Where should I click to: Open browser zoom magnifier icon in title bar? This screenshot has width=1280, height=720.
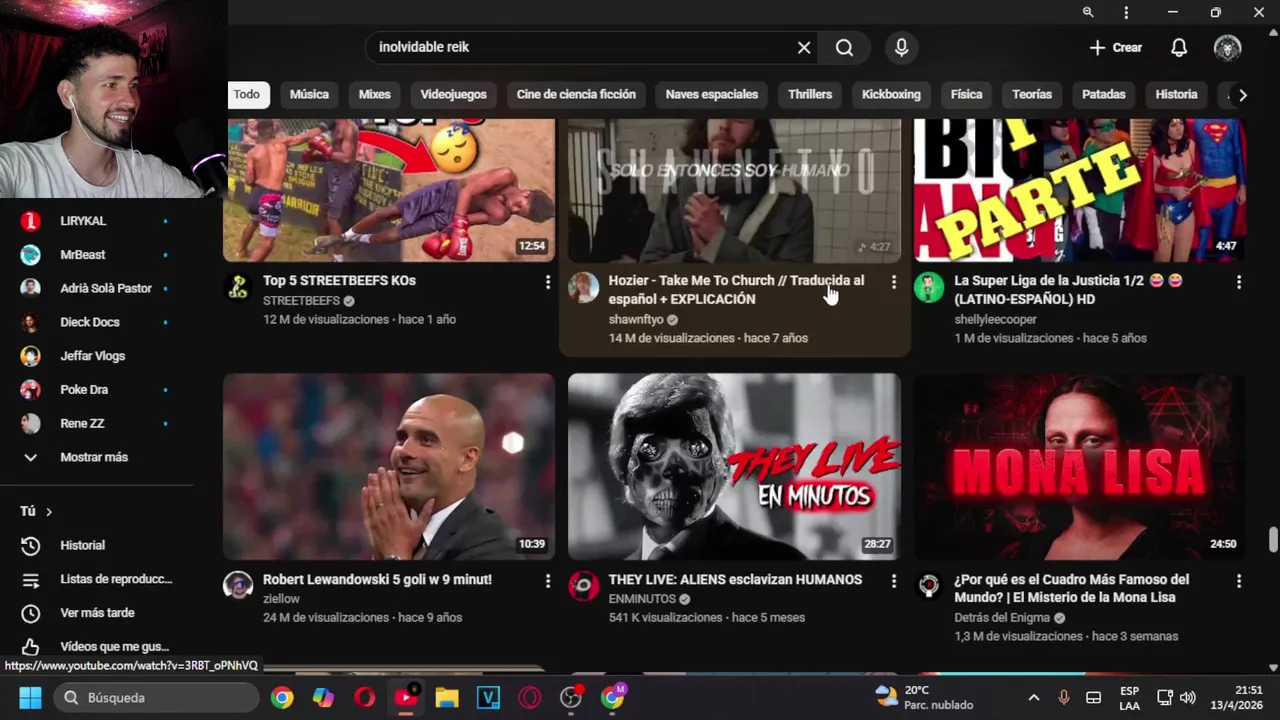(x=1088, y=12)
